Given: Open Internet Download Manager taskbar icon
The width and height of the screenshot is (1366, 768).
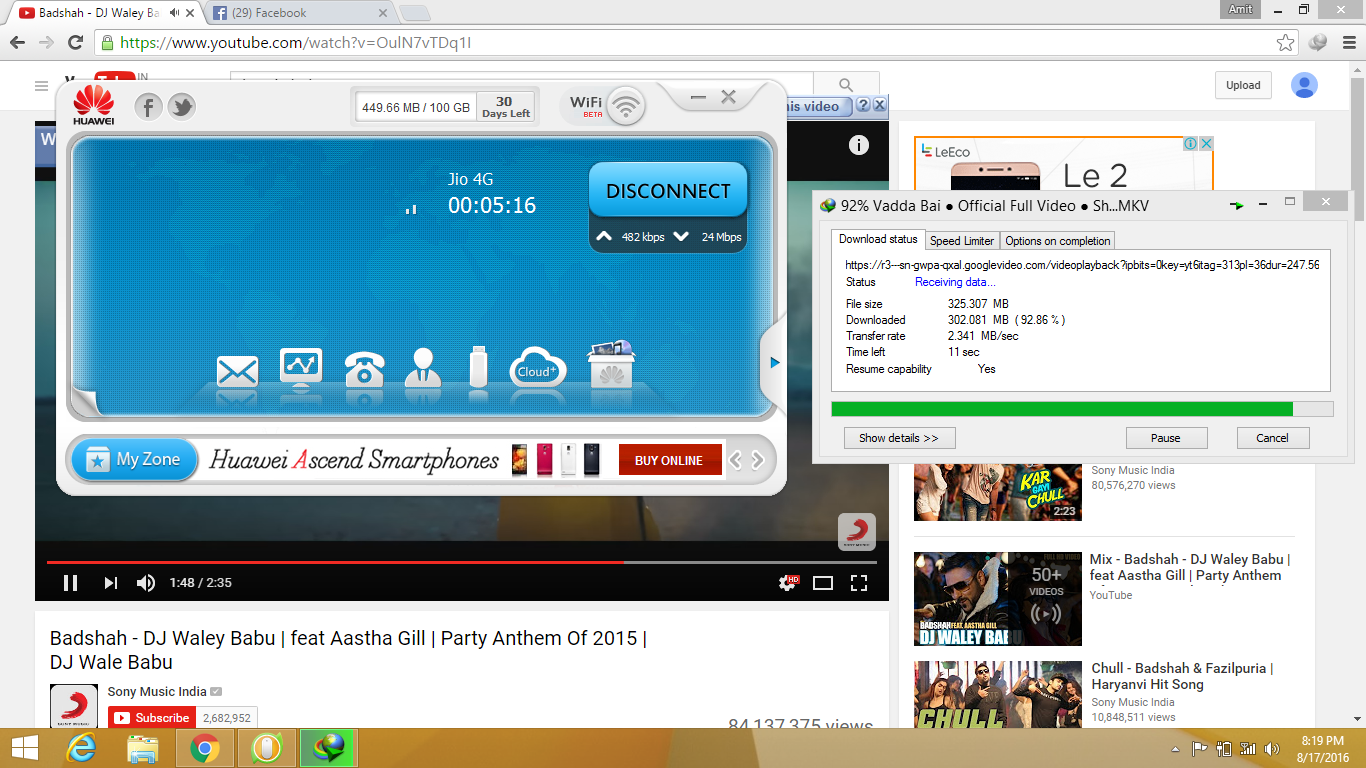Looking at the screenshot, I should click(x=328, y=748).
